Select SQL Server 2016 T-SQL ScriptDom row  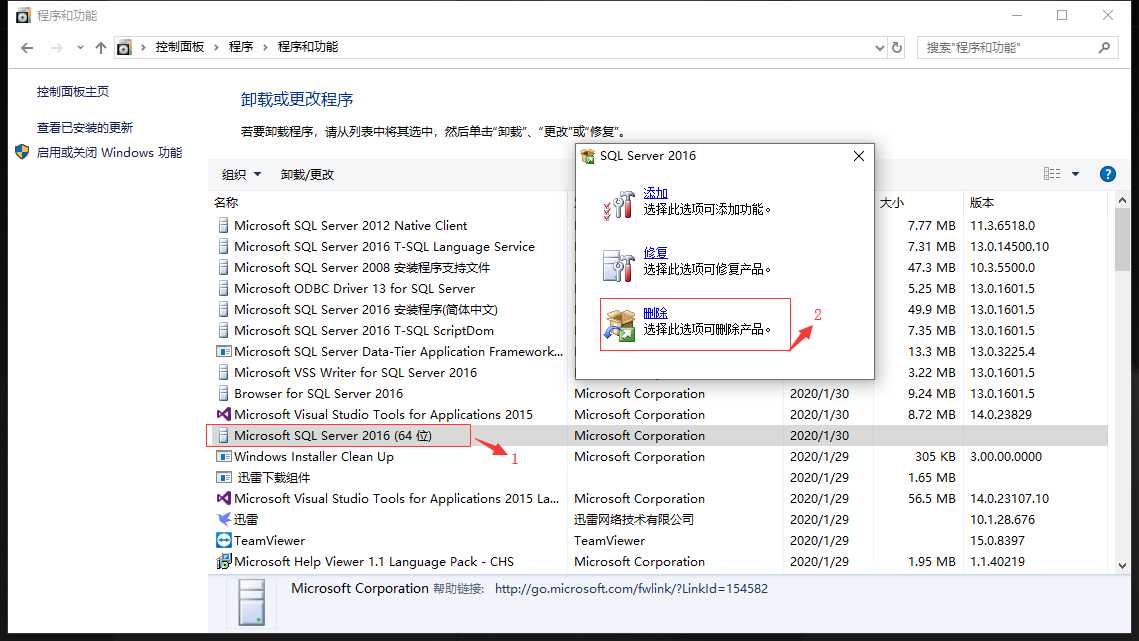pos(364,331)
